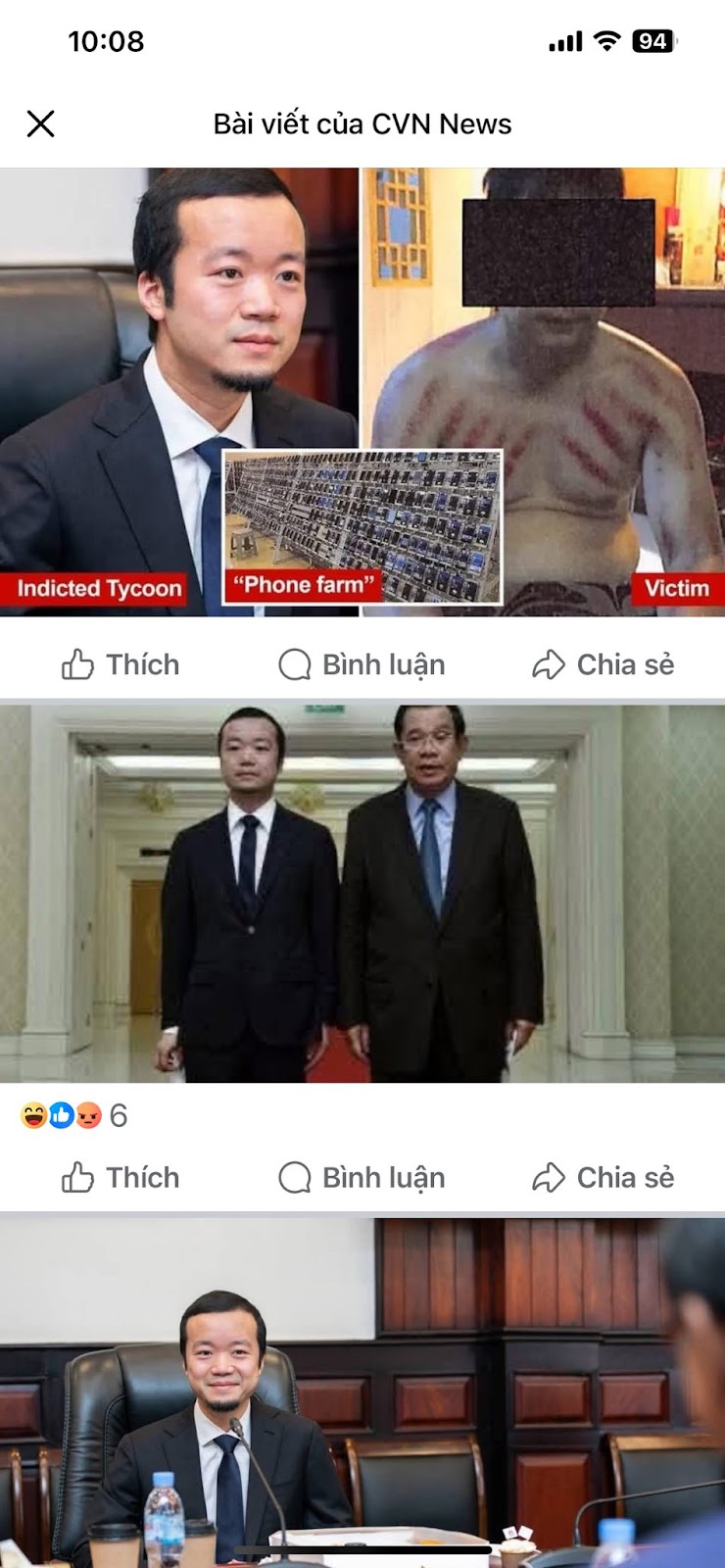Open the meeting room photo
This screenshot has height=1568, width=725.
tap(362, 1392)
